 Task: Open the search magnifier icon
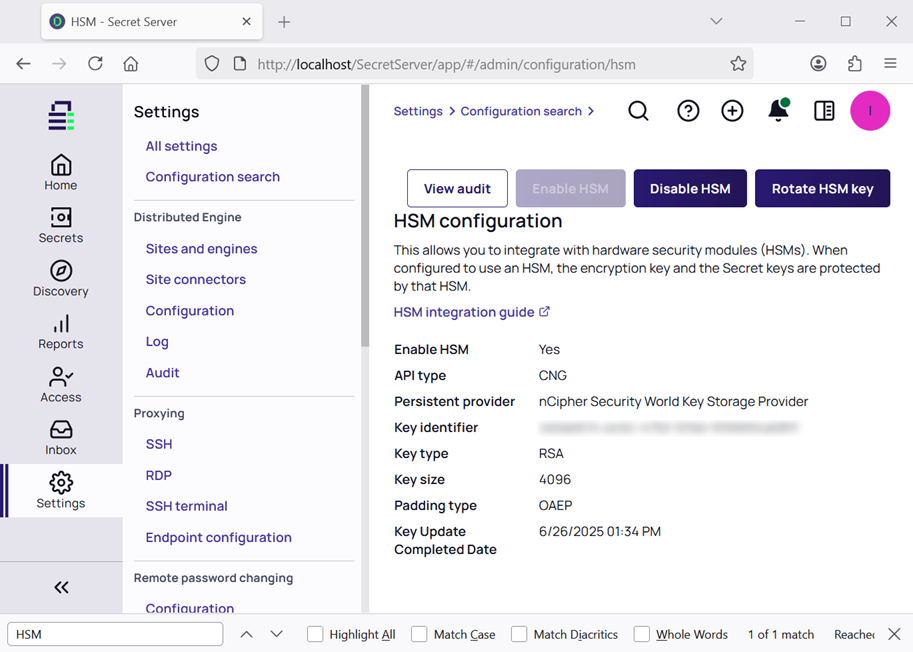click(638, 111)
